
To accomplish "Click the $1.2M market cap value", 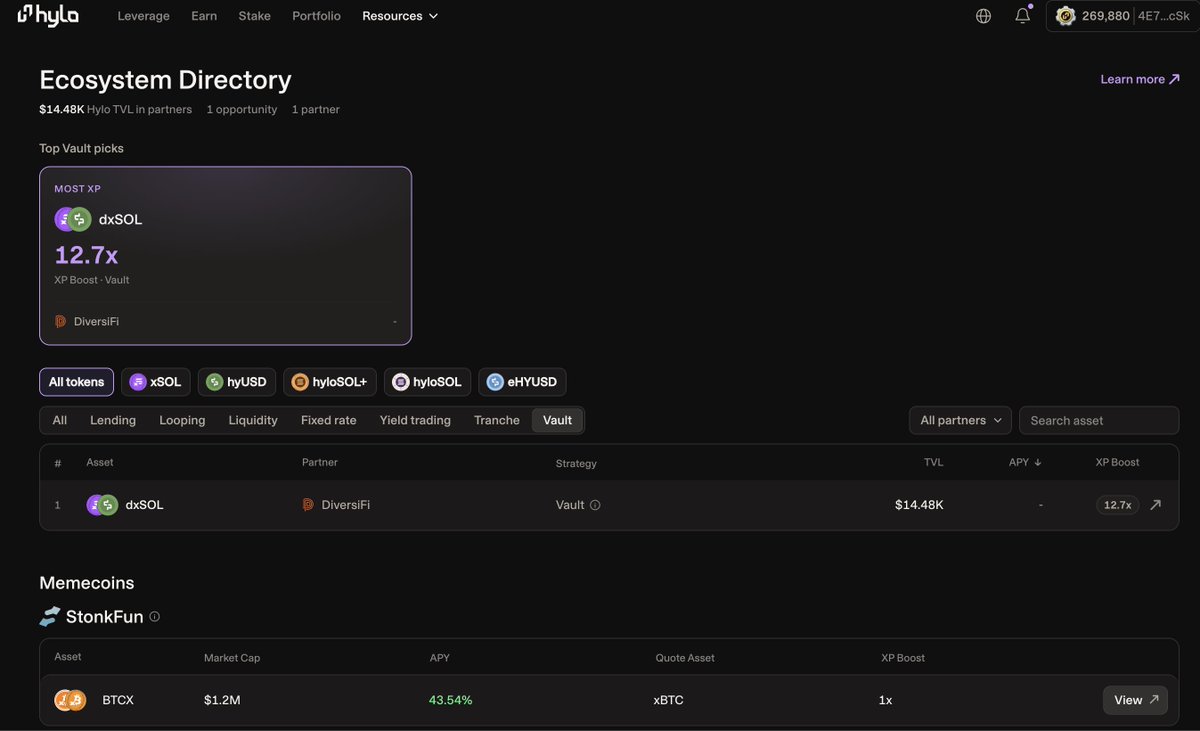I will click(222, 700).
